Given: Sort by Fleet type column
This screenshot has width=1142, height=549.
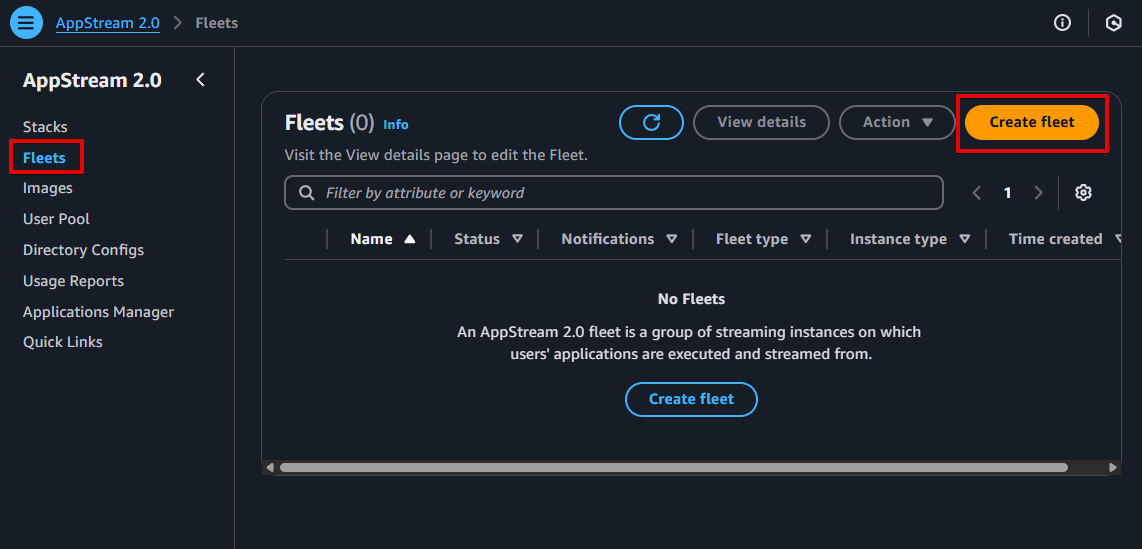Looking at the screenshot, I should tap(763, 239).
